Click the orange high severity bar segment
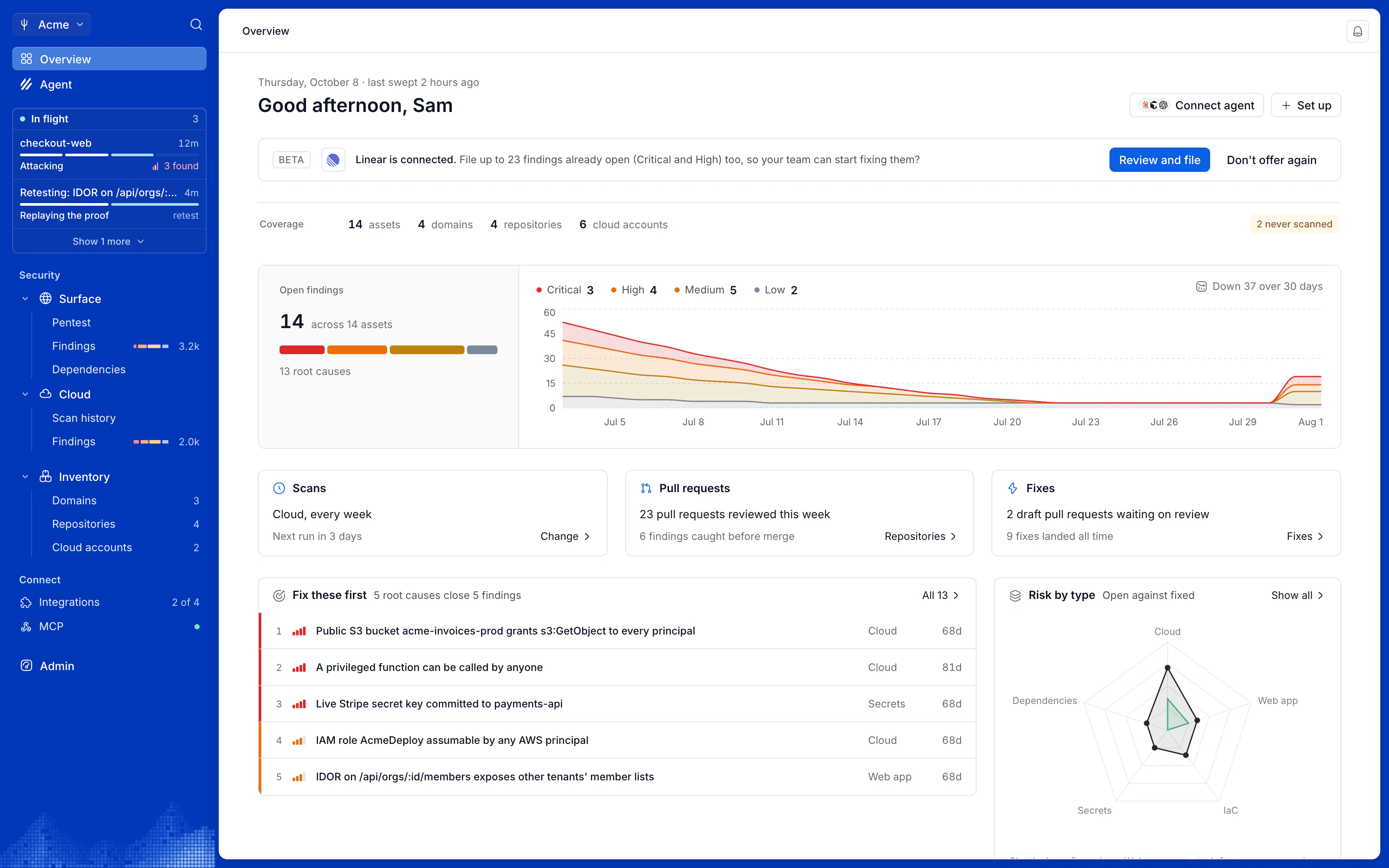This screenshot has width=1389, height=868. tap(357, 350)
